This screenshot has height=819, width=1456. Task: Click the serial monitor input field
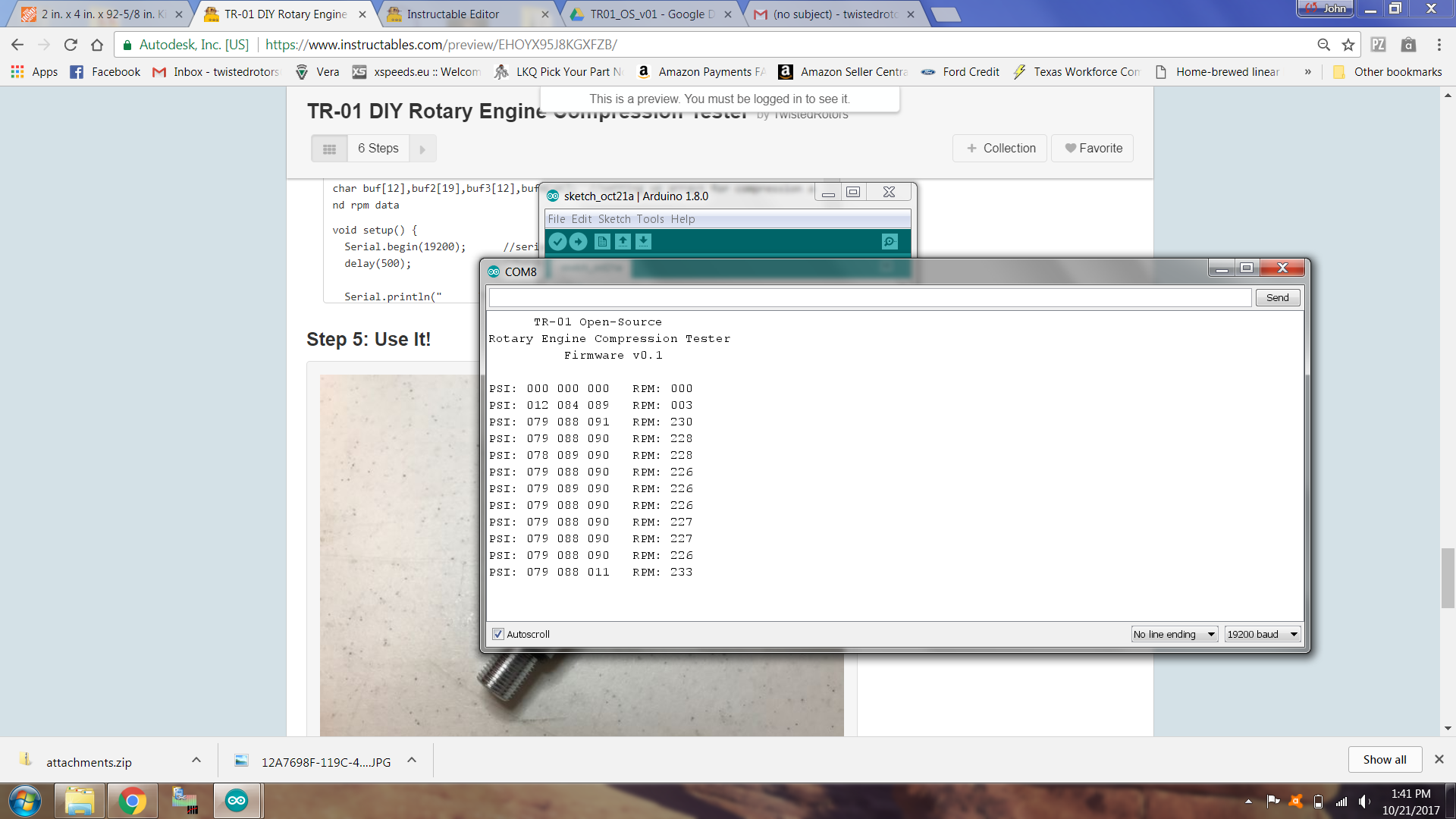869,297
